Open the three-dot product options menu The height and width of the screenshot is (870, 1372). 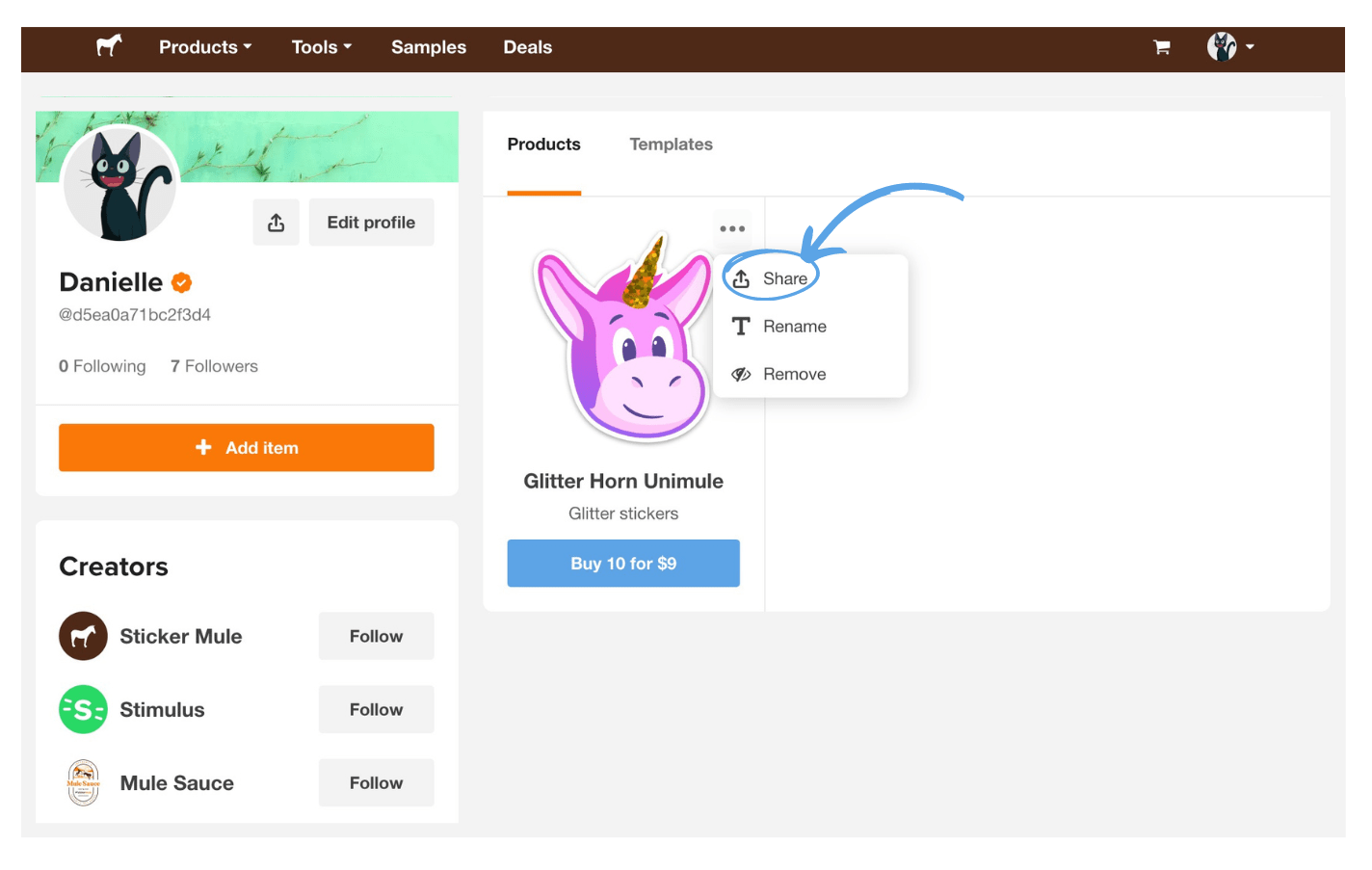click(x=732, y=229)
